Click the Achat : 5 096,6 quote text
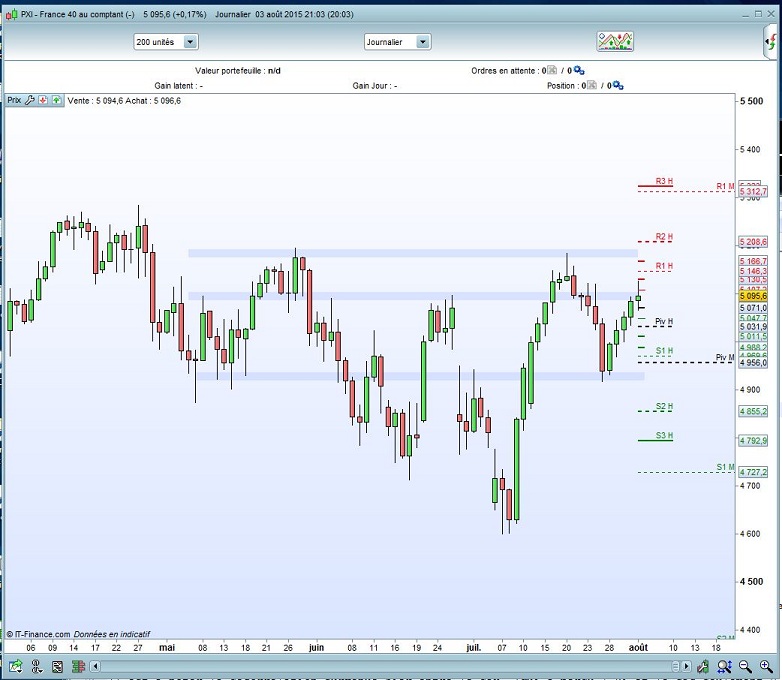The height and width of the screenshot is (680, 782). [x=153, y=101]
